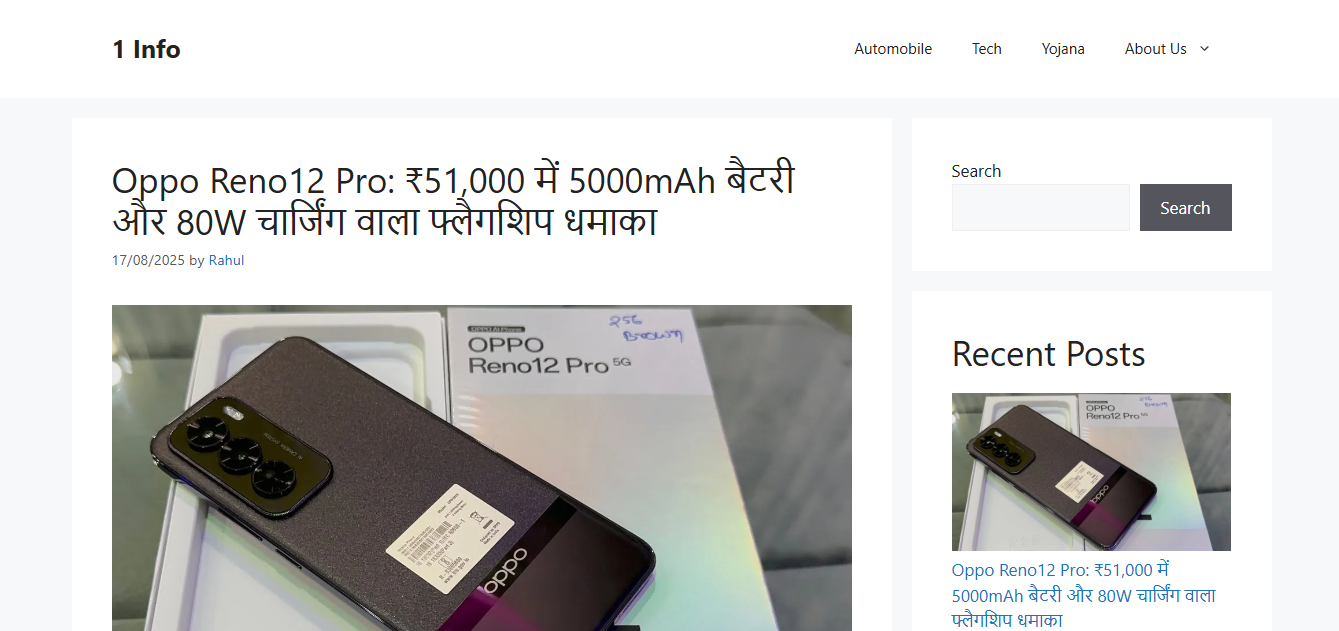
Task: Click the large featured article image
Action: click(482, 468)
